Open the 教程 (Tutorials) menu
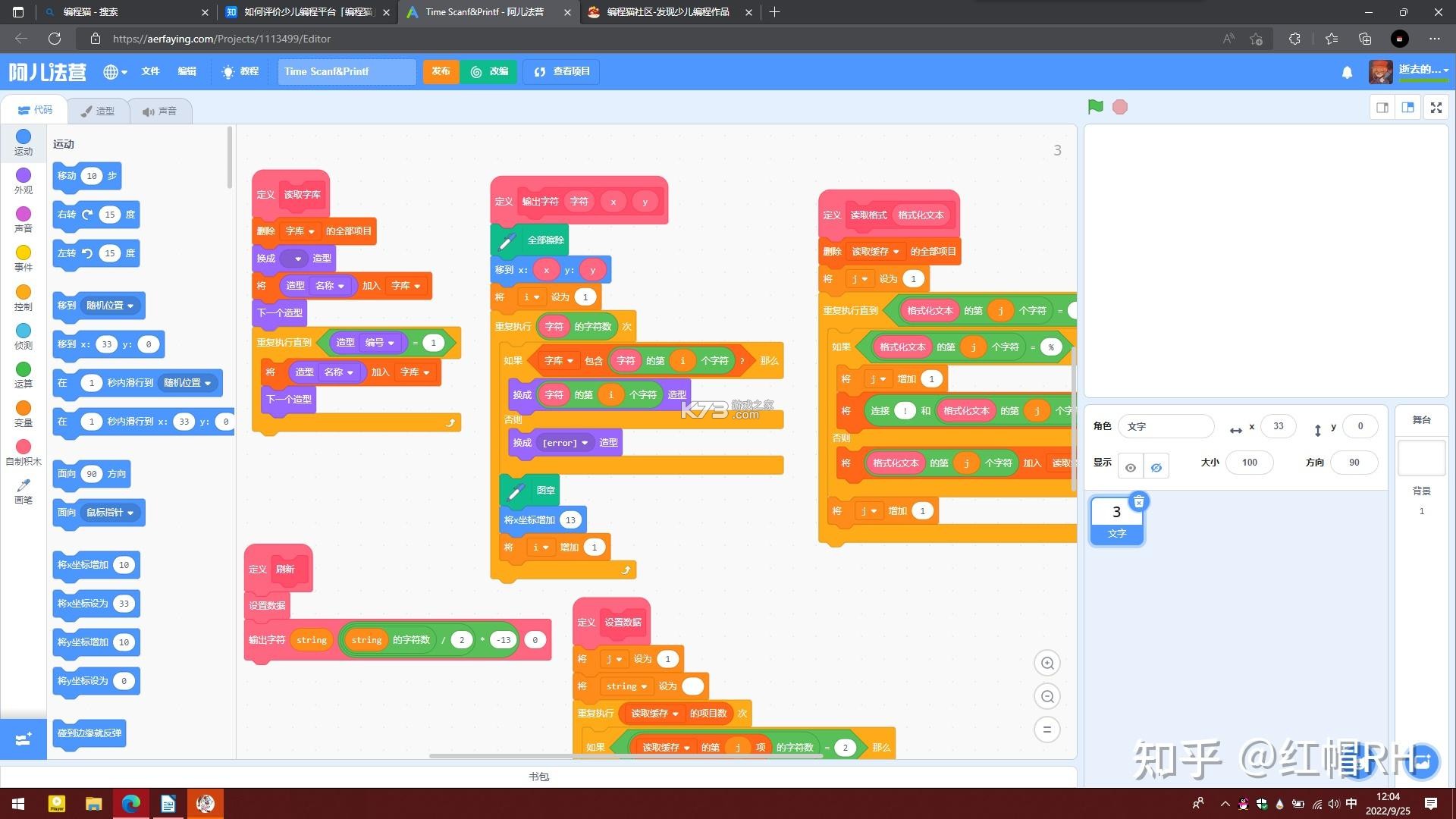The height and width of the screenshot is (819, 1456). coord(240,71)
